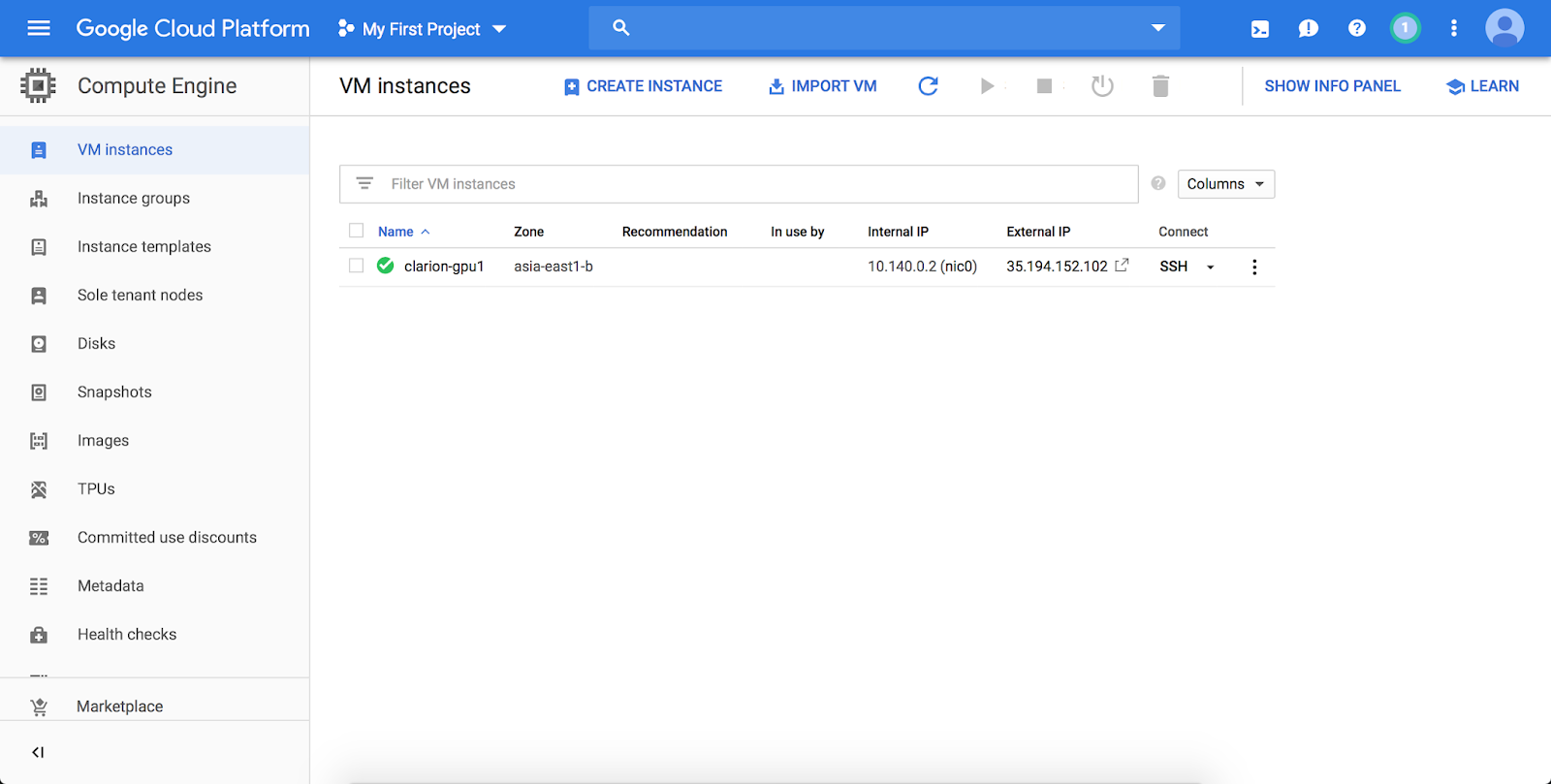1551x784 pixels.
Task: Click the External IP column header
Action: [1038, 232]
